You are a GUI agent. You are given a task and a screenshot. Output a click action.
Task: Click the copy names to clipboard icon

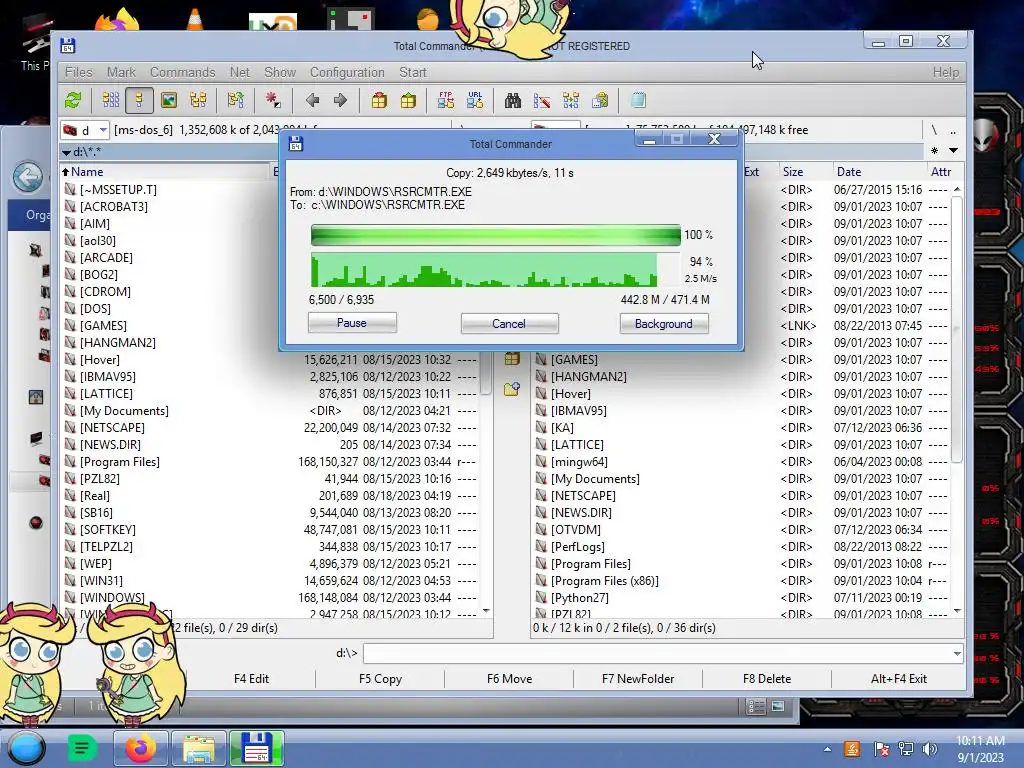[600, 100]
